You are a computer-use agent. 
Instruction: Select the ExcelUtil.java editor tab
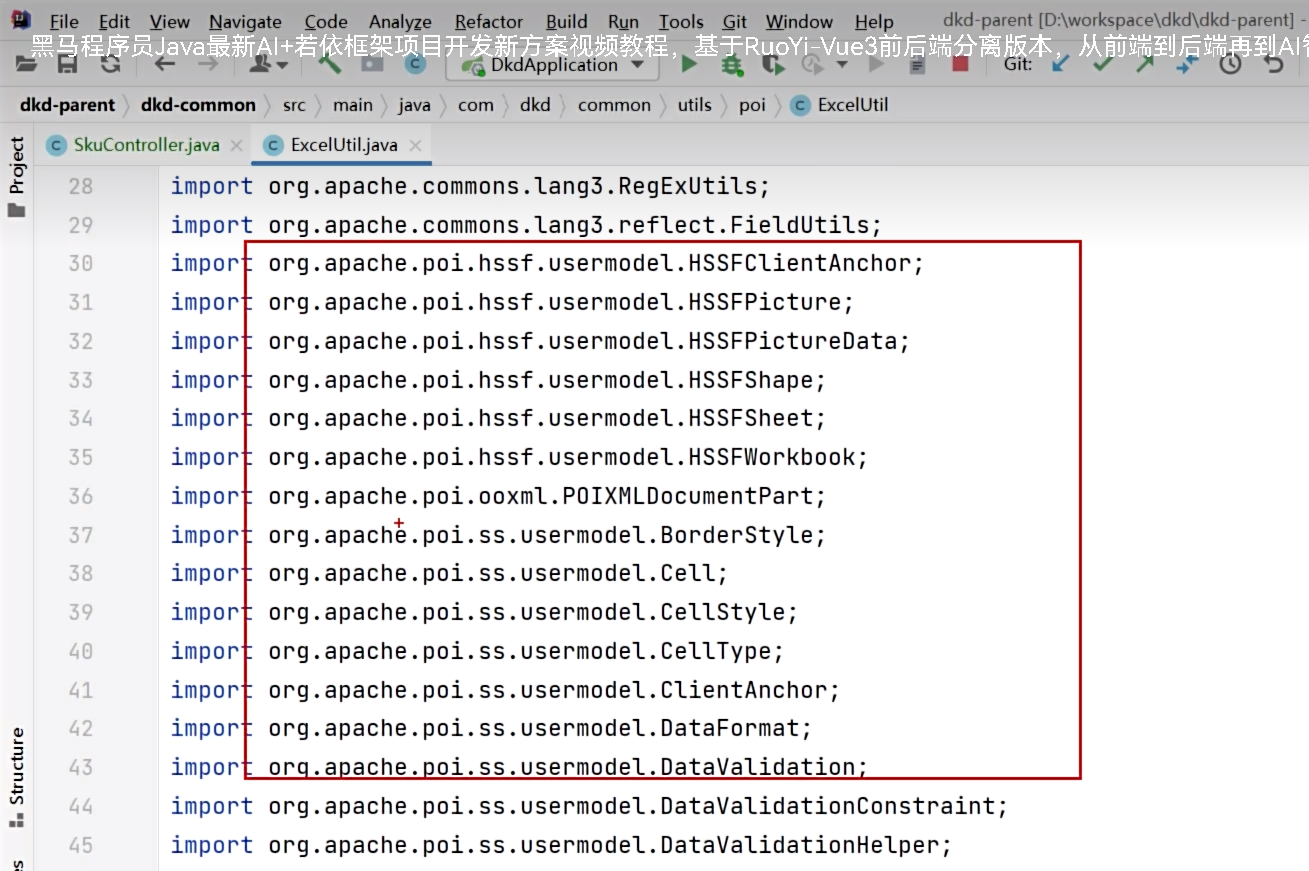pos(344,145)
